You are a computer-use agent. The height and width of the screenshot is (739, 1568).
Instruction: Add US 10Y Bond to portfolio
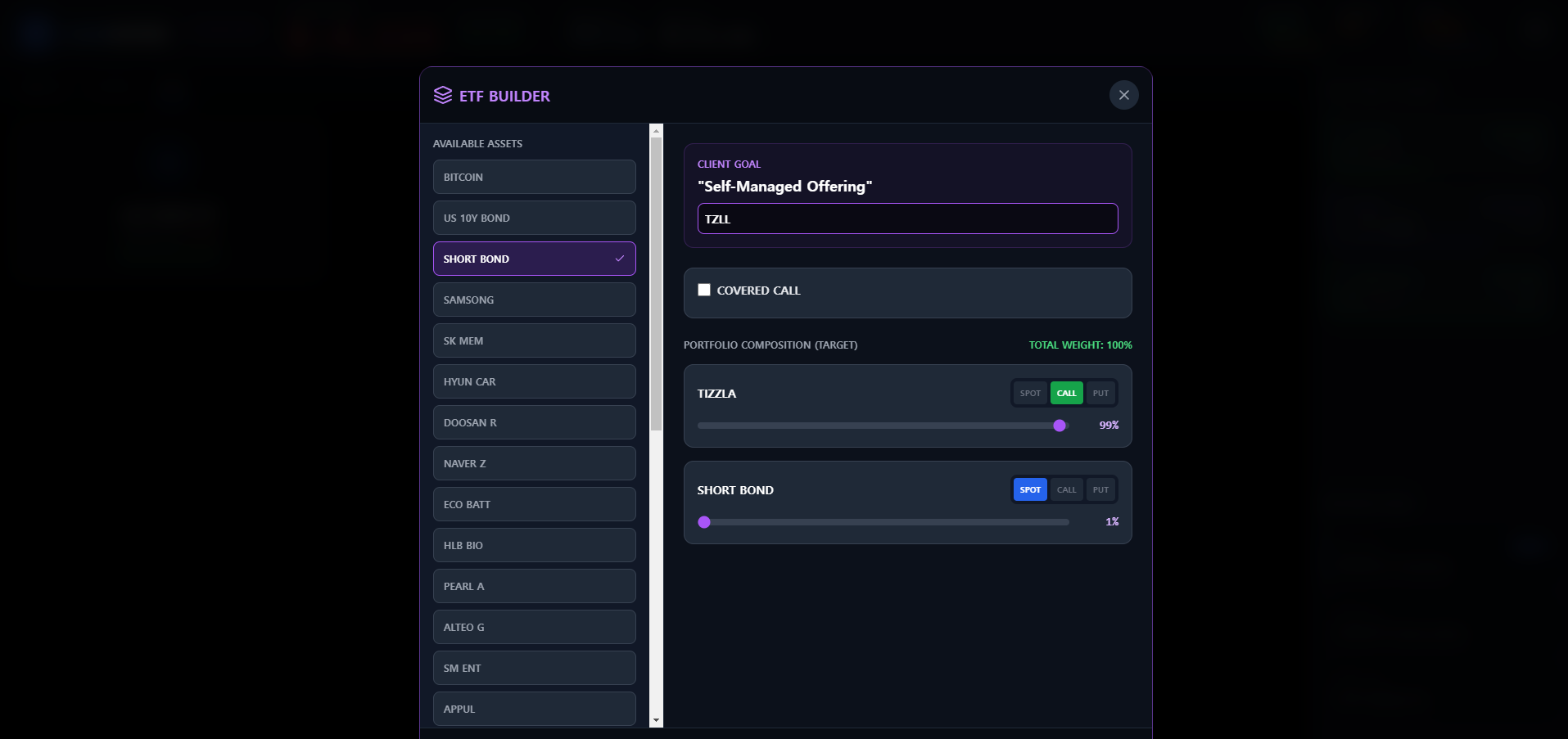(x=534, y=218)
